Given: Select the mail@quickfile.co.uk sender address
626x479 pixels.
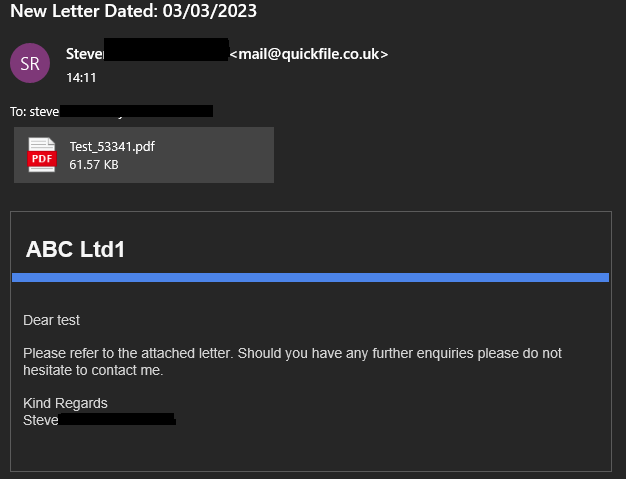Looking at the screenshot, I should [x=309, y=54].
